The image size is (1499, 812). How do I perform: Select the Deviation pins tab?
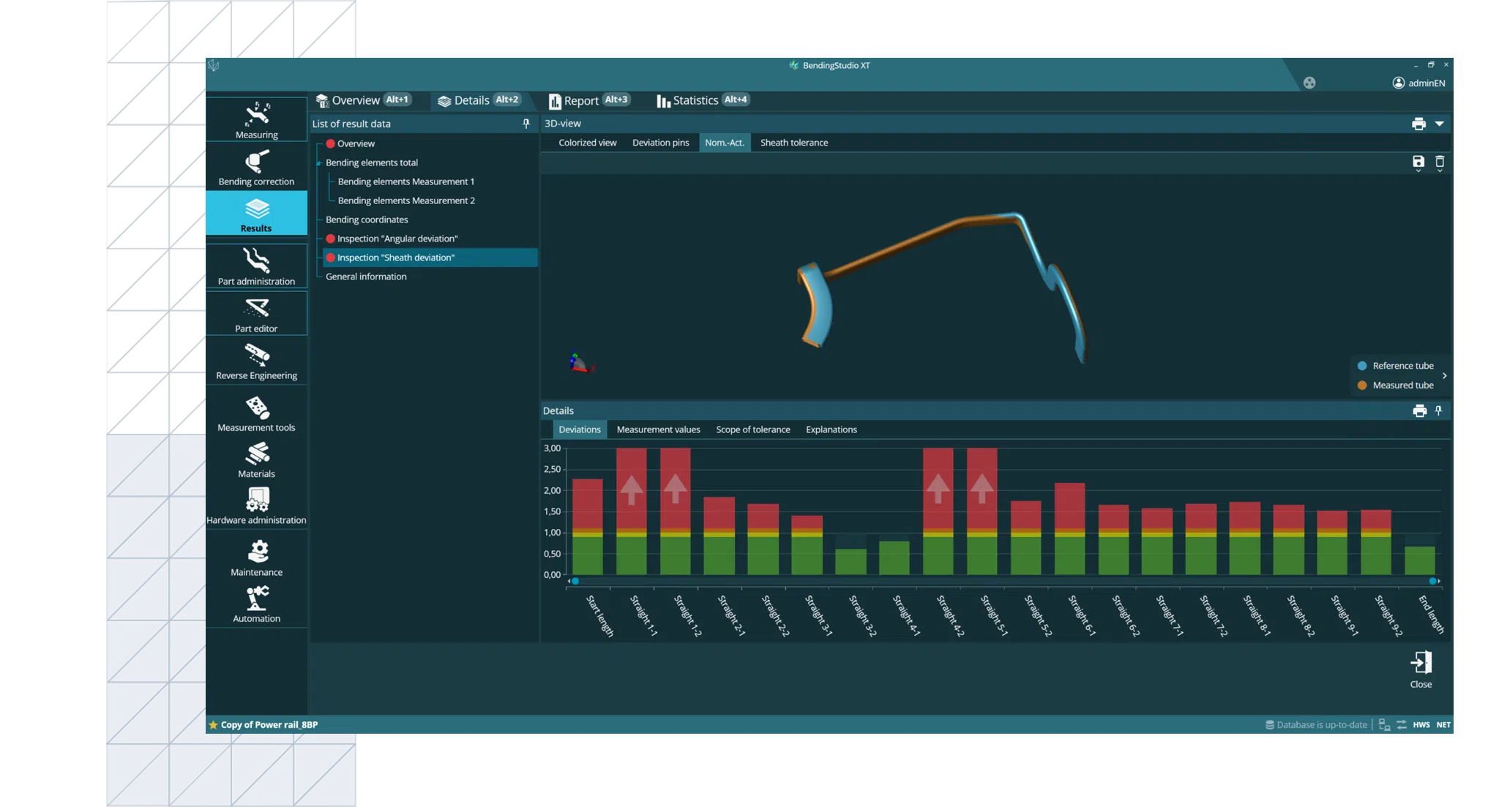click(660, 143)
